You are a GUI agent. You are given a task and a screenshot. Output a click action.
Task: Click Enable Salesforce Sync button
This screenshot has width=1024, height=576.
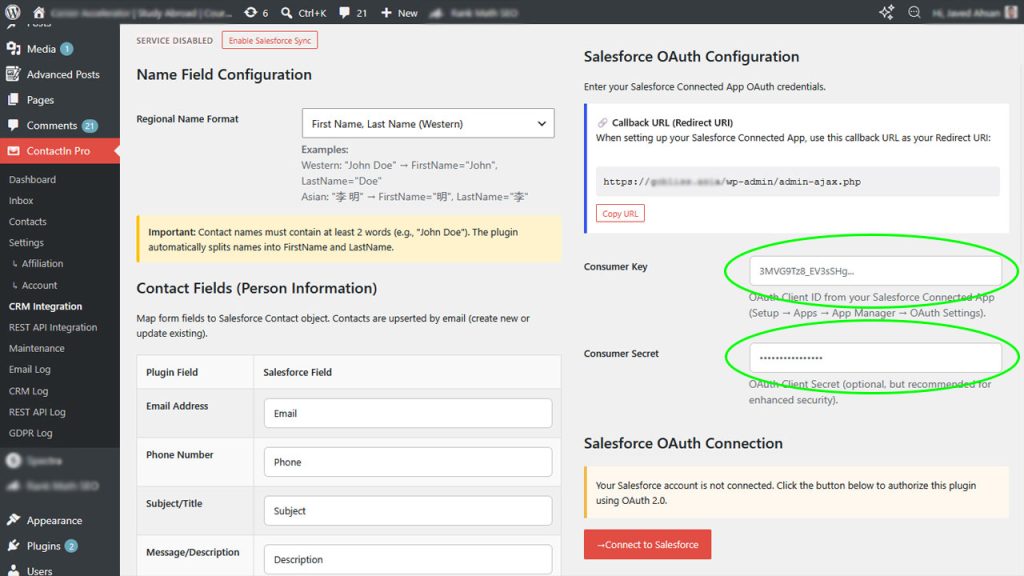(x=270, y=40)
